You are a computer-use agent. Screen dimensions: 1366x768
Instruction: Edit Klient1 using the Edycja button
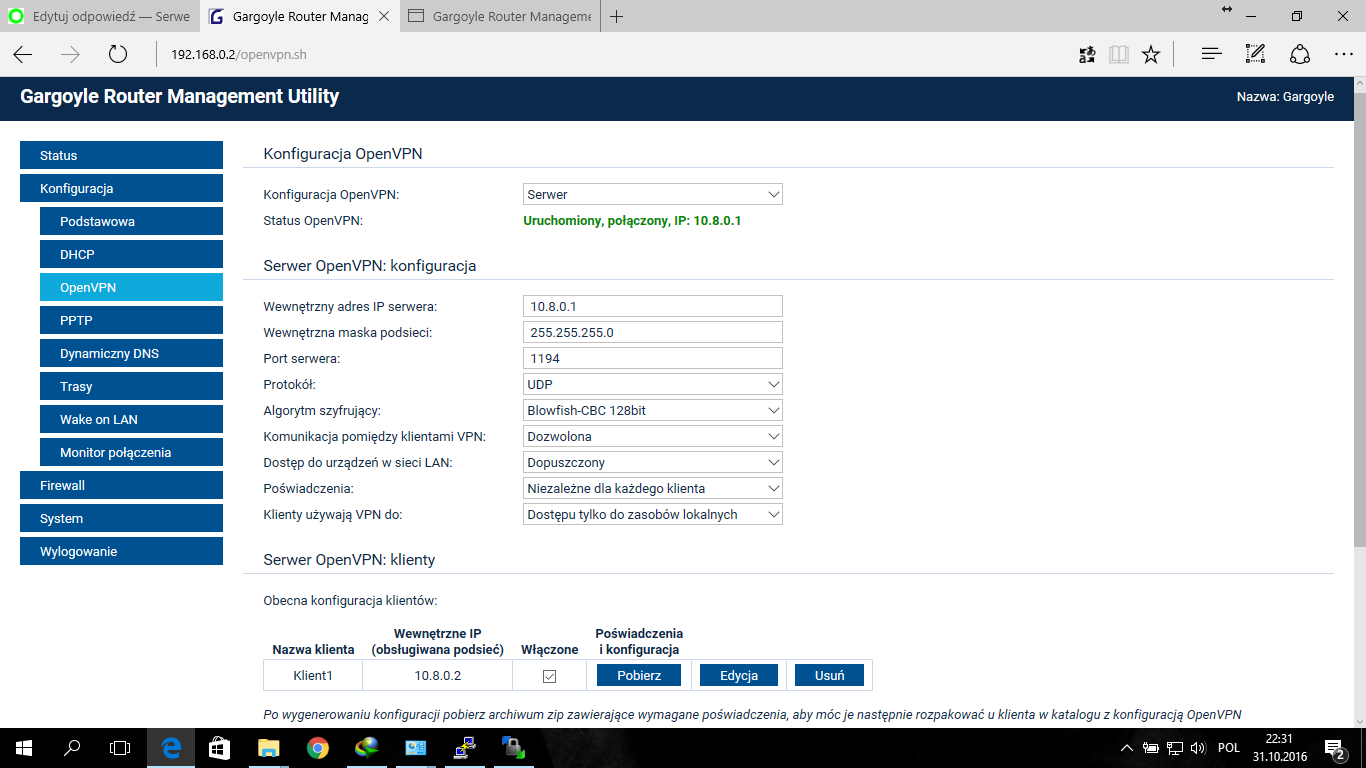pos(738,675)
